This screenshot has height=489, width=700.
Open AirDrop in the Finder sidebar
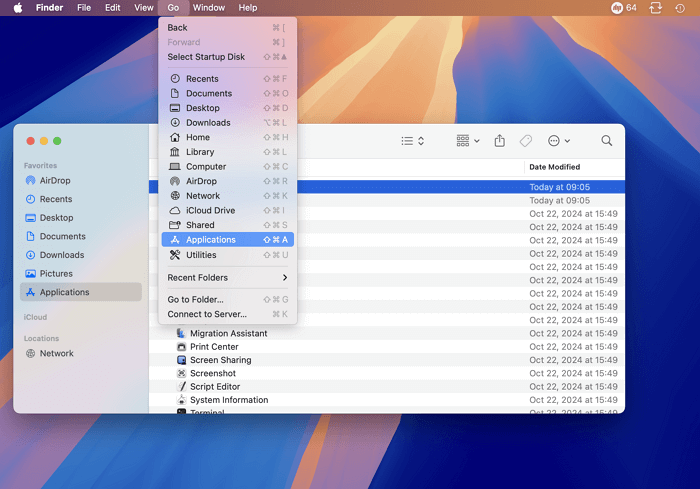pos(55,181)
